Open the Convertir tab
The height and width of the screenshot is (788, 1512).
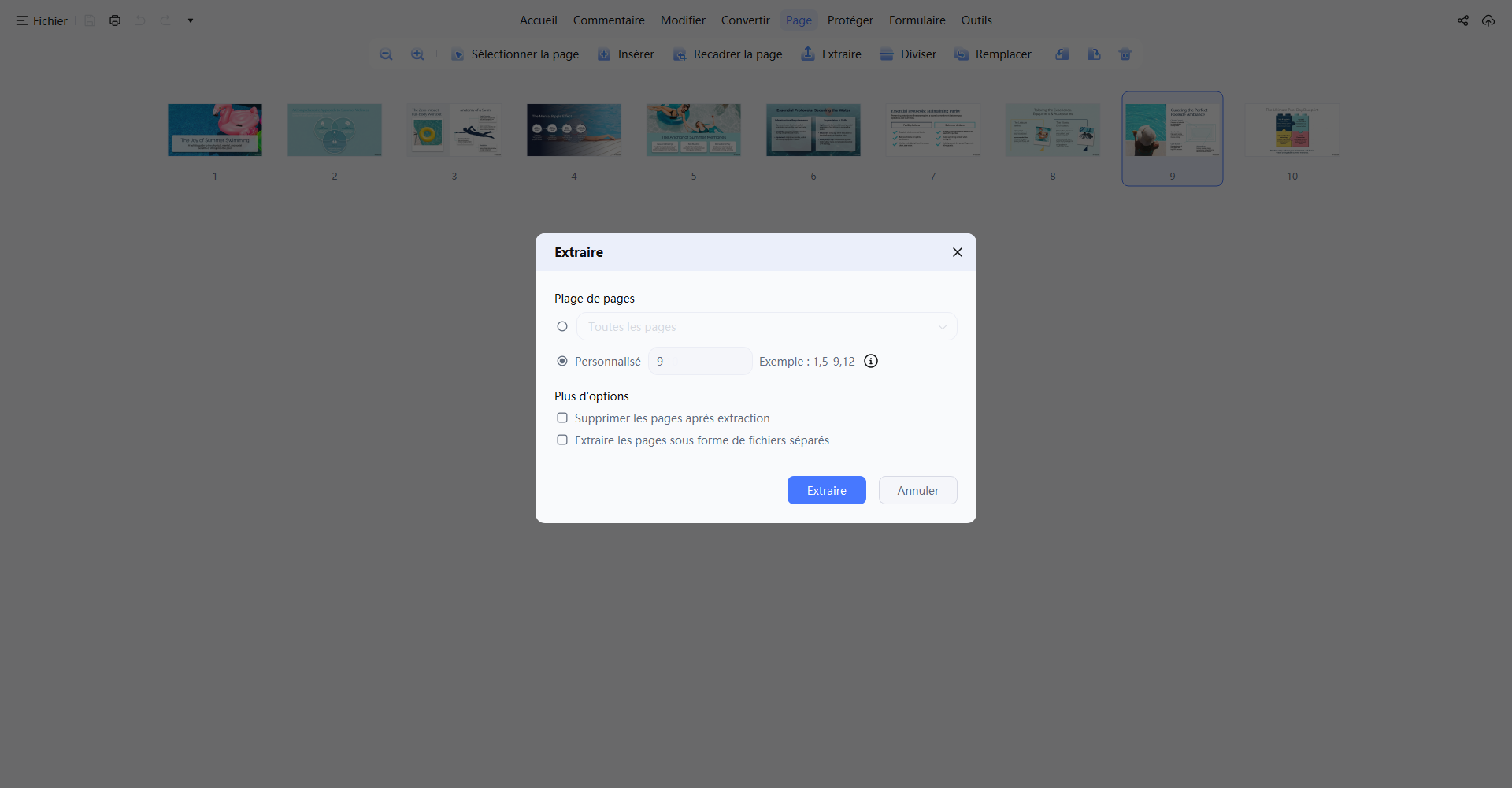[746, 20]
